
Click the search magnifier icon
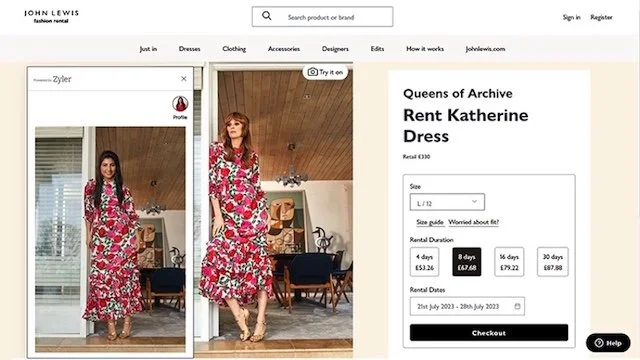[267, 16]
